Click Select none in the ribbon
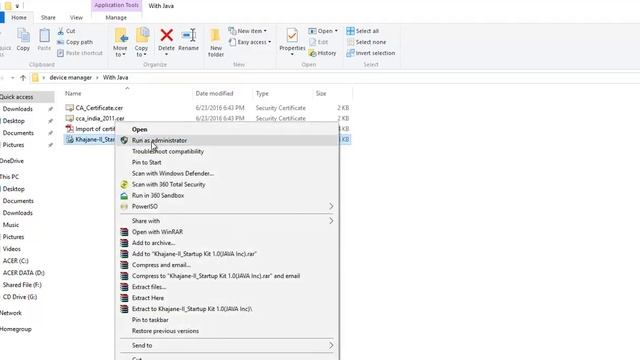 coord(366,42)
